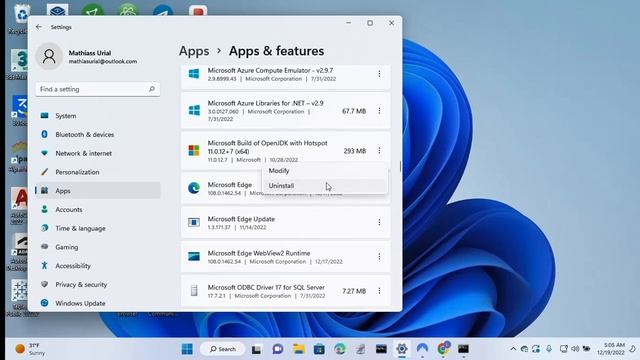
Task: Open more options for Edge WebView2 Runtime
Action: [x=379, y=257]
